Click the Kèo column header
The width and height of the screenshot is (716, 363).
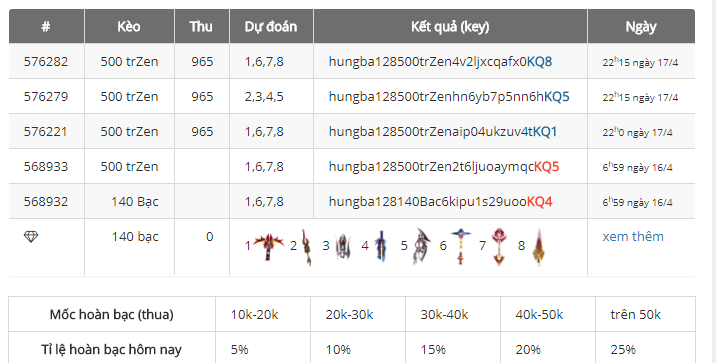129,26
